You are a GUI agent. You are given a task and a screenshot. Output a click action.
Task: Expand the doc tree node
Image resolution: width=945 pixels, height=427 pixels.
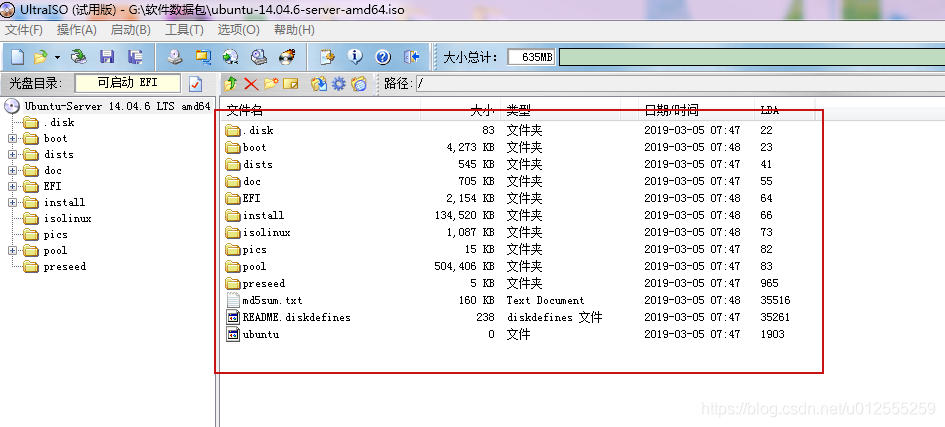[12, 170]
